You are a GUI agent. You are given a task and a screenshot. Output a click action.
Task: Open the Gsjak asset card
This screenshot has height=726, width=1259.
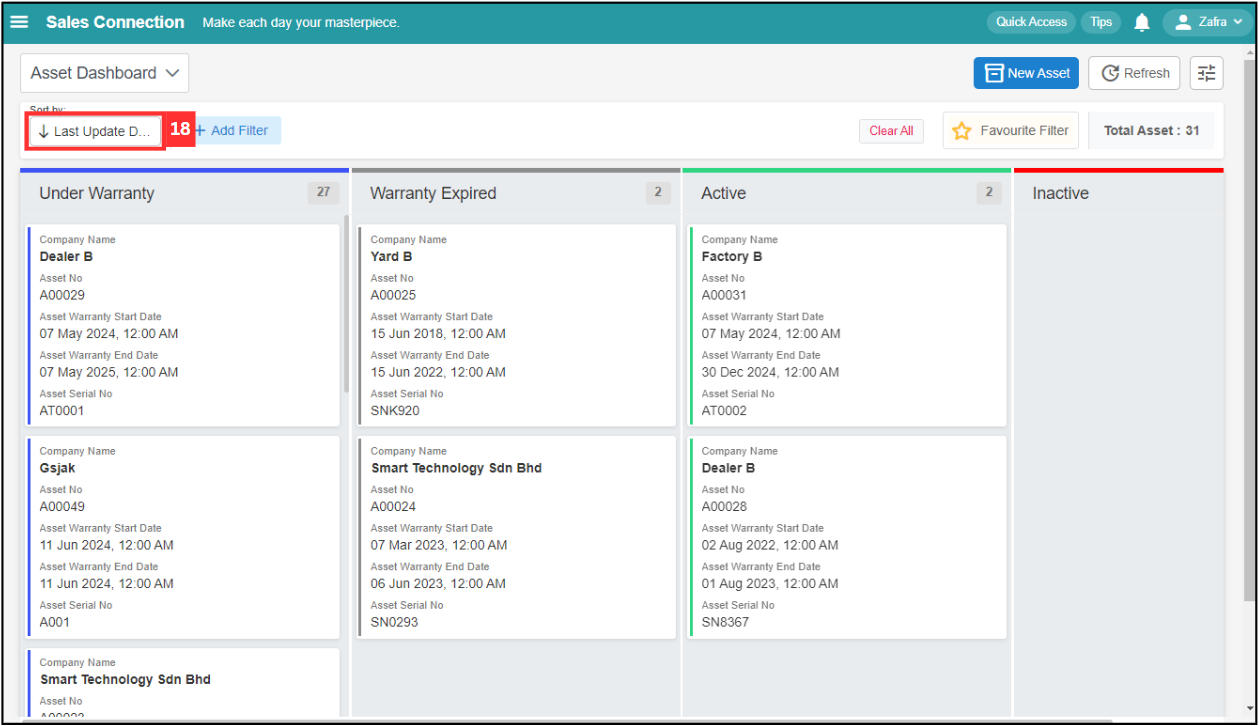(184, 537)
